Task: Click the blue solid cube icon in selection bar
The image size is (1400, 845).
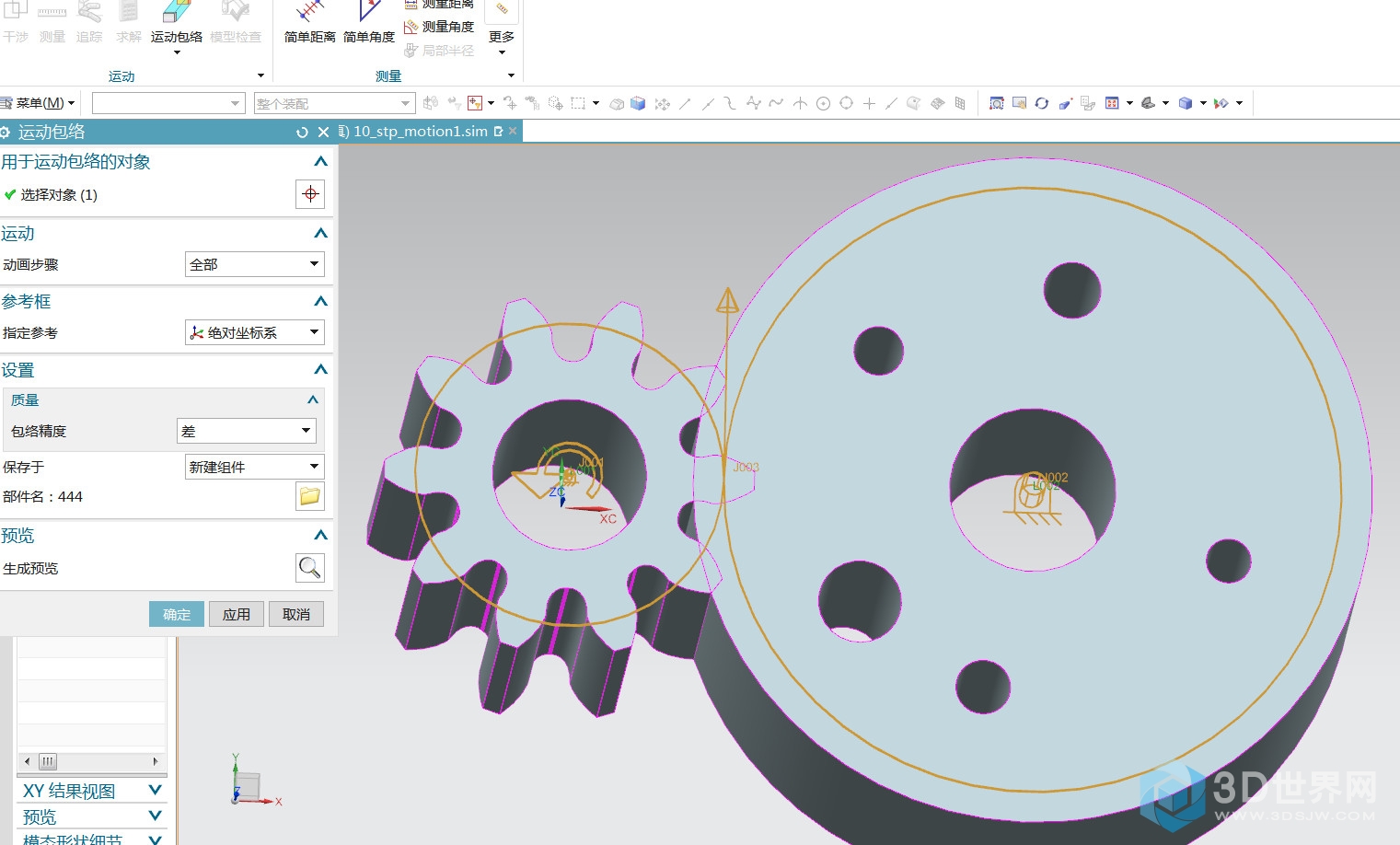Action: (638, 103)
